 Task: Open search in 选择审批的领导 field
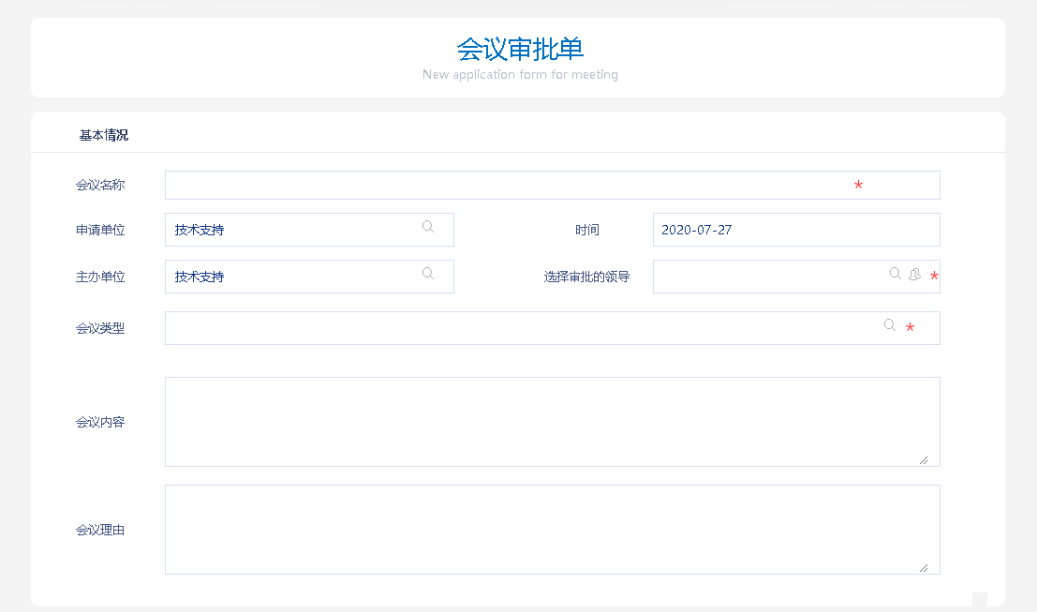click(895, 273)
